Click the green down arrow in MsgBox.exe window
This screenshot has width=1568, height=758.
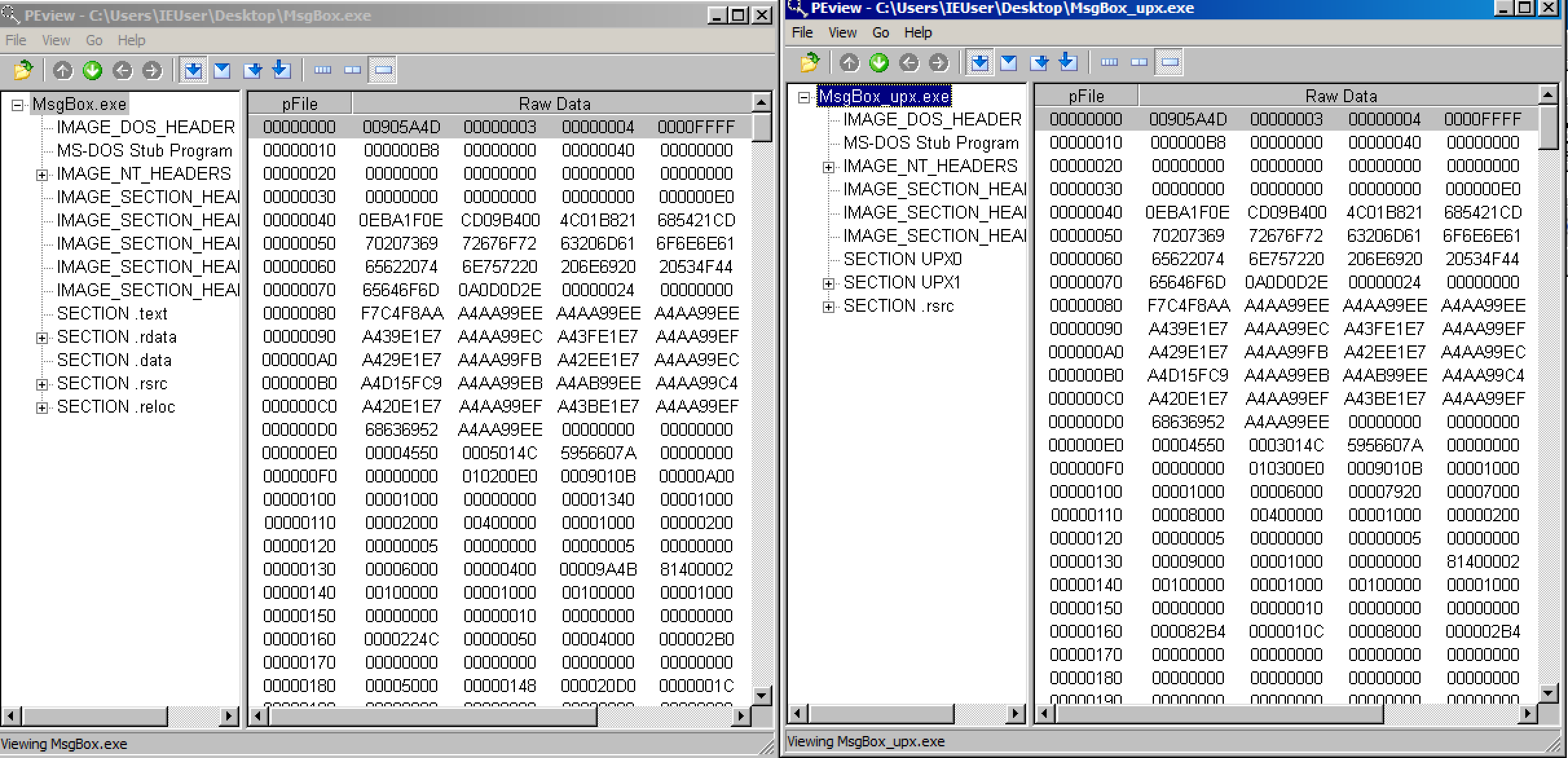(93, 70)
